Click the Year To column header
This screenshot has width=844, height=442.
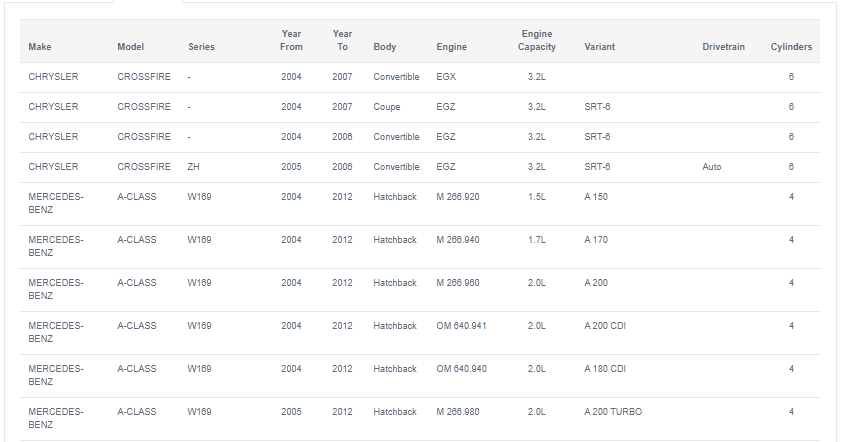[x=342, y=40]
